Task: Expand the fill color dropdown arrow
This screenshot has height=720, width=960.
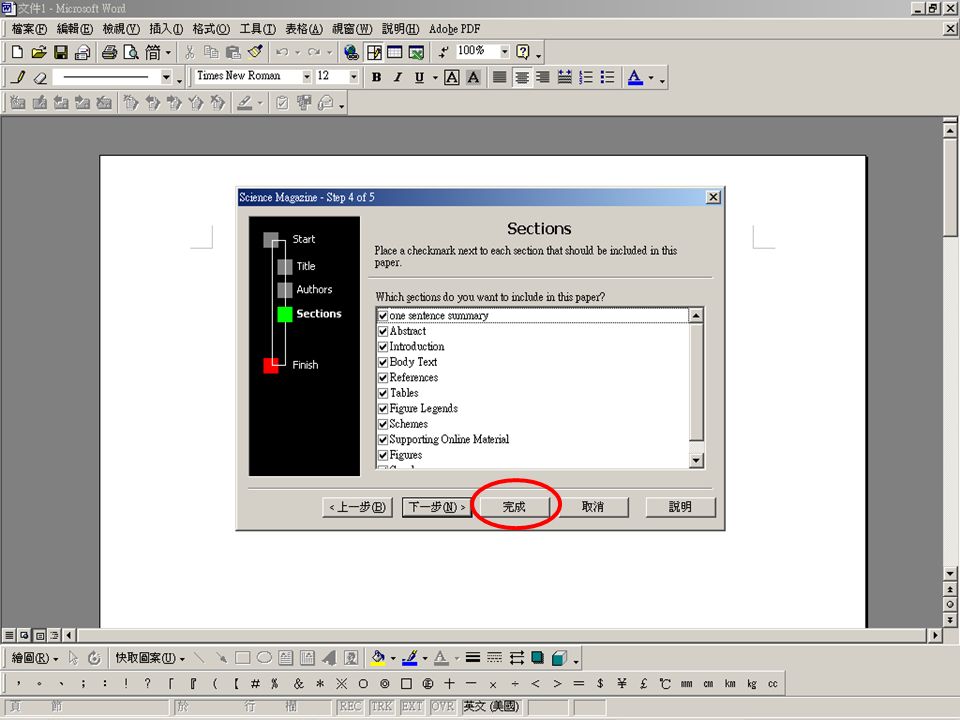Action: point(393,659)
